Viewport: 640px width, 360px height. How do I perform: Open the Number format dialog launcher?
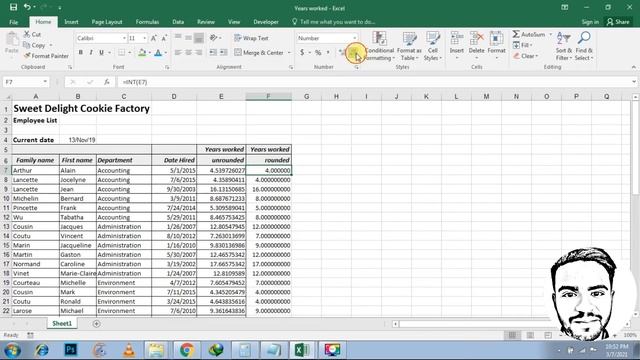pos(357,67)
